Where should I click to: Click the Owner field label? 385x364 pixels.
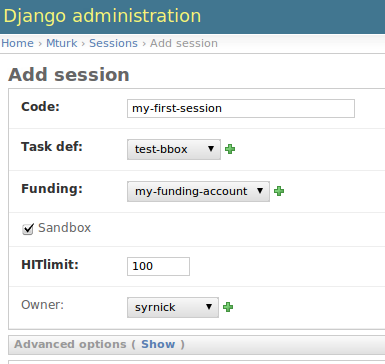42,305
